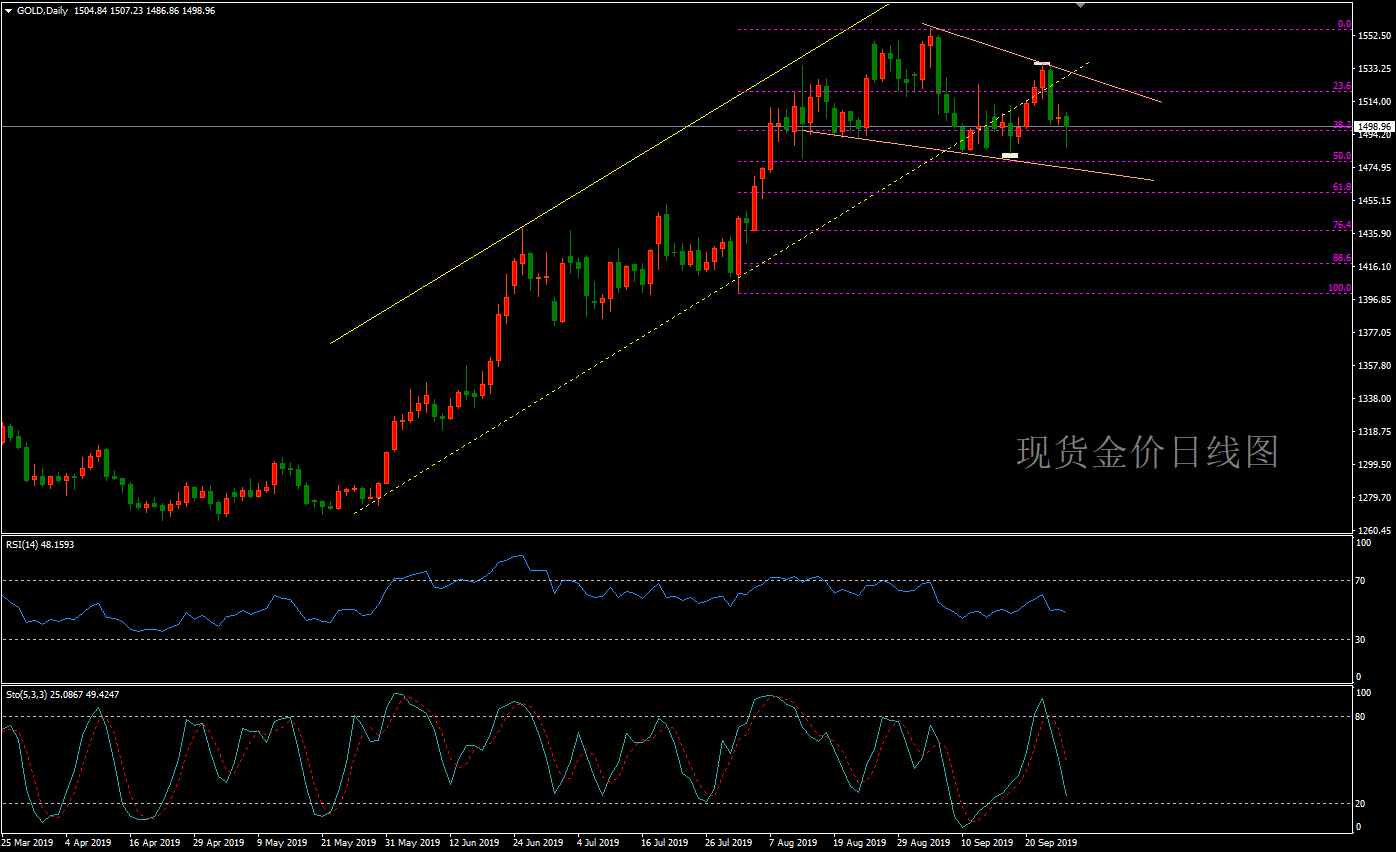Select the current price label 1498.96
1396x852 pixels.
tap(1374, 127)
